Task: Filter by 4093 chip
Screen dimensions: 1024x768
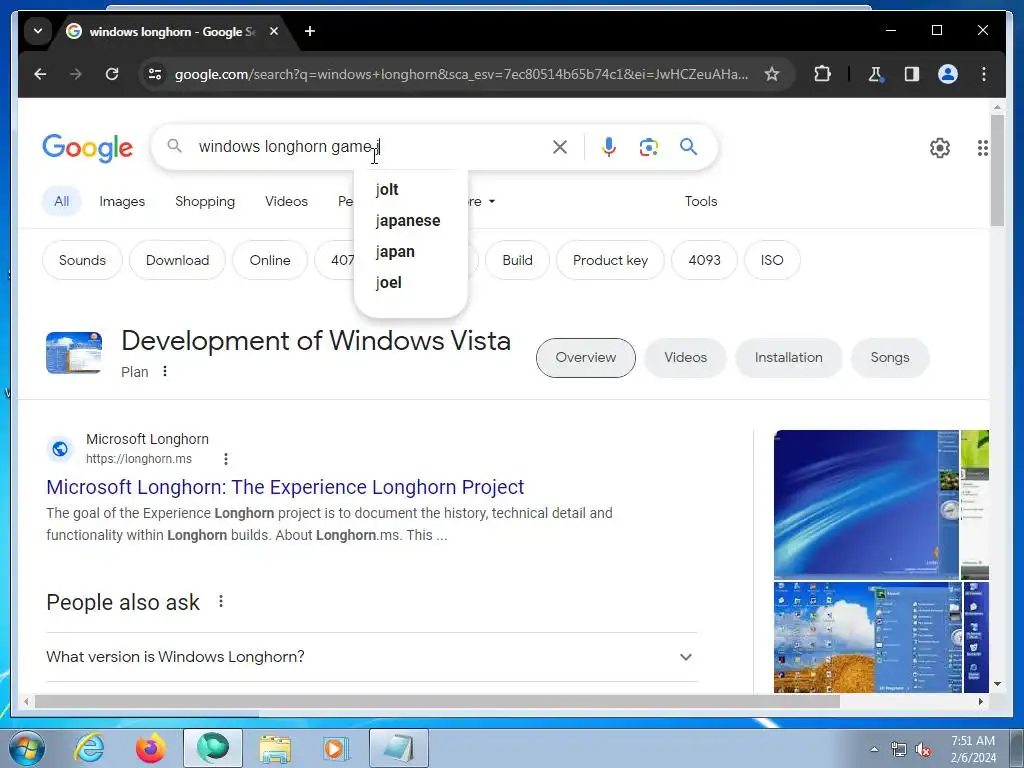Action: tap(705, 260)
